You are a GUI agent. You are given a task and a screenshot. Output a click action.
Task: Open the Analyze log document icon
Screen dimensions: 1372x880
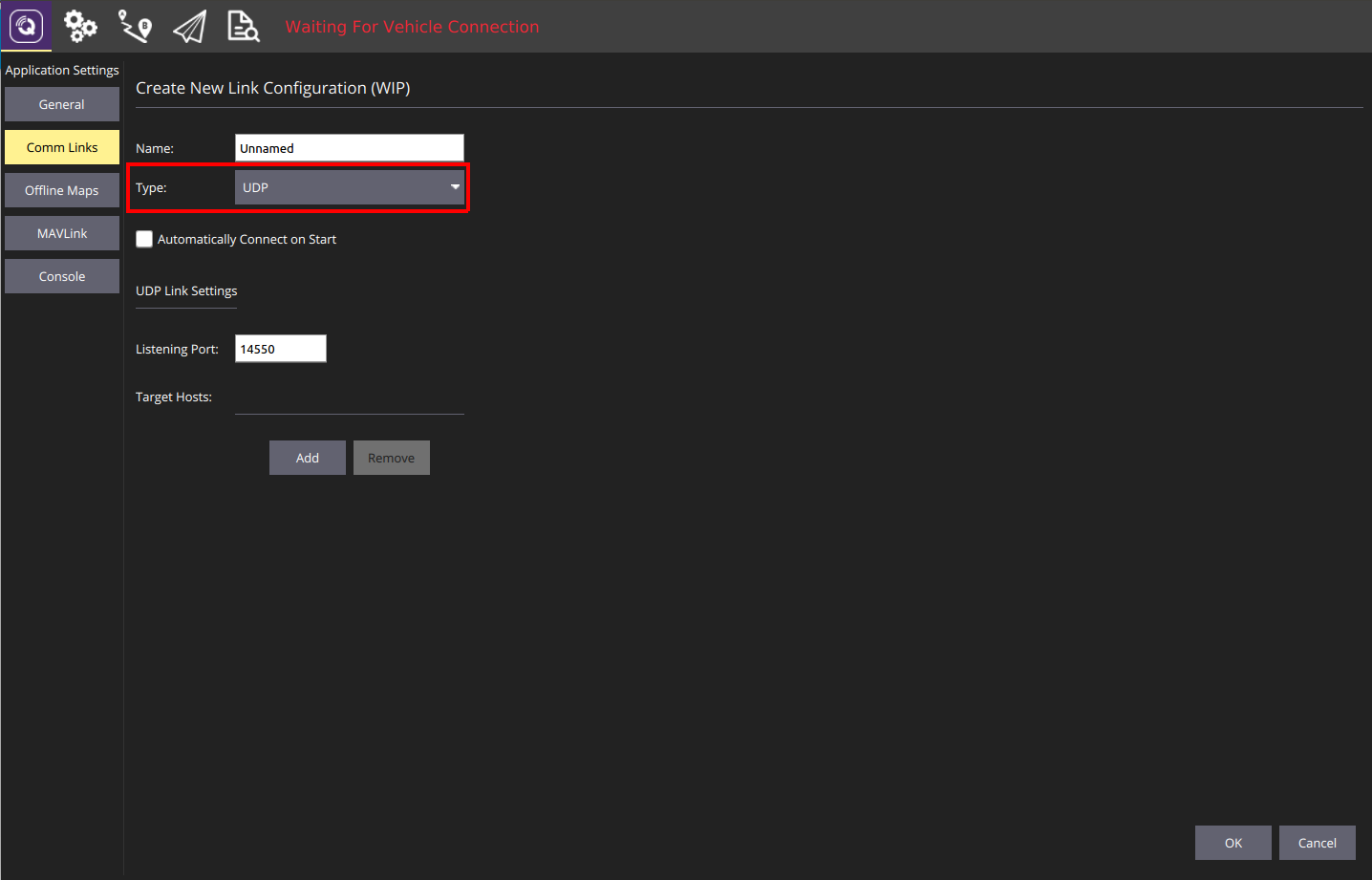point(244,26)
